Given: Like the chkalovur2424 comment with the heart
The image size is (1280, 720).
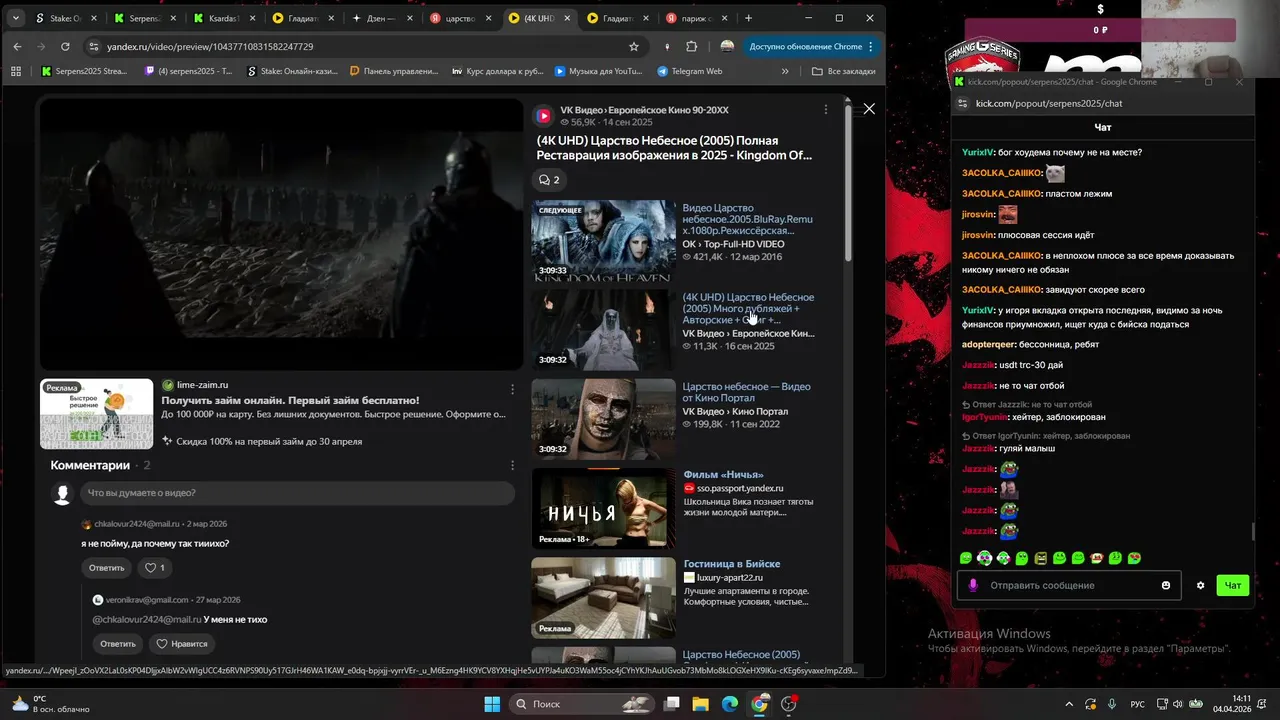Looking at the screenshot, I should pos(155,568).
